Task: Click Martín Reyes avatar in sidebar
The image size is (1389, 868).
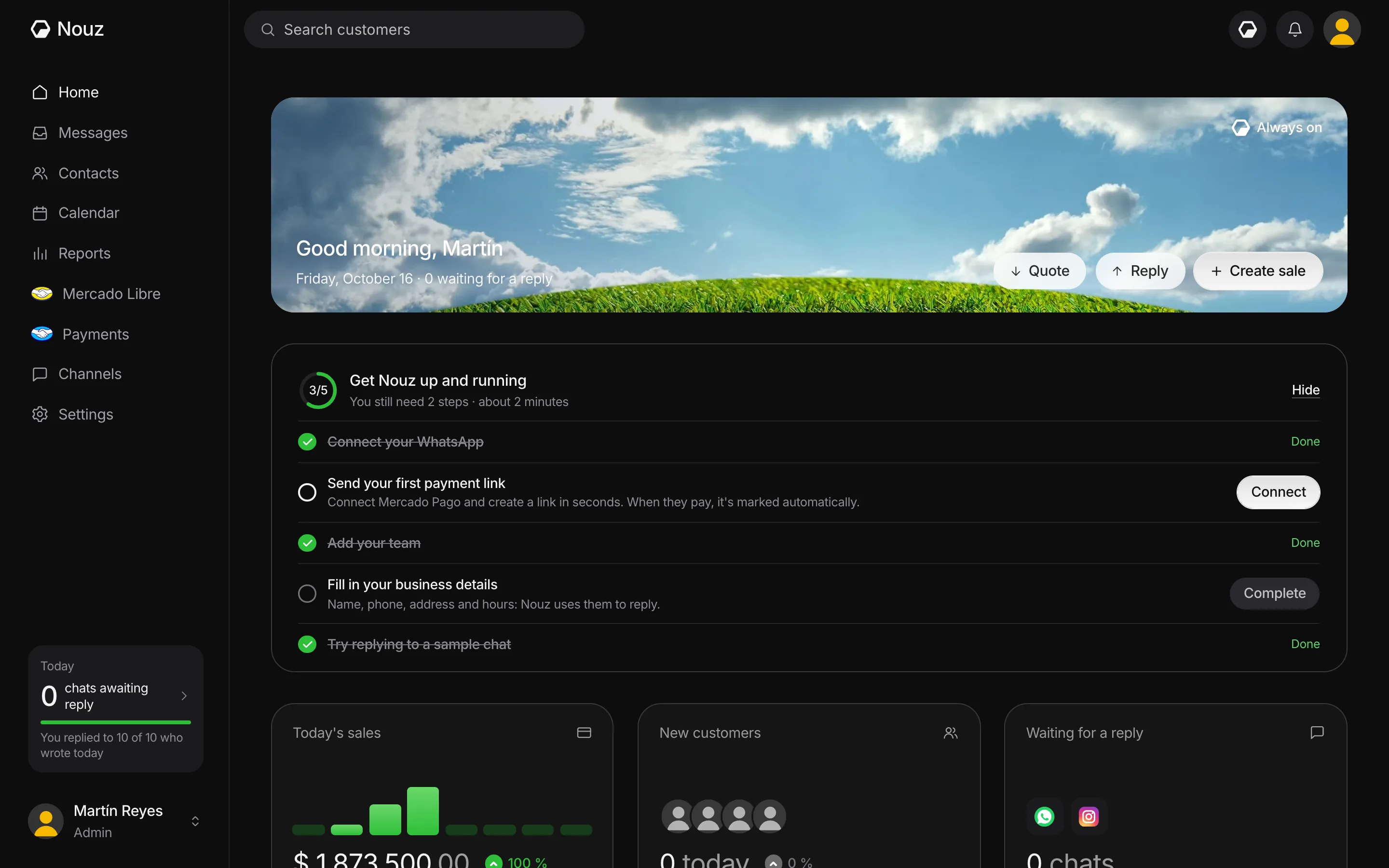Action: point(46,821)
